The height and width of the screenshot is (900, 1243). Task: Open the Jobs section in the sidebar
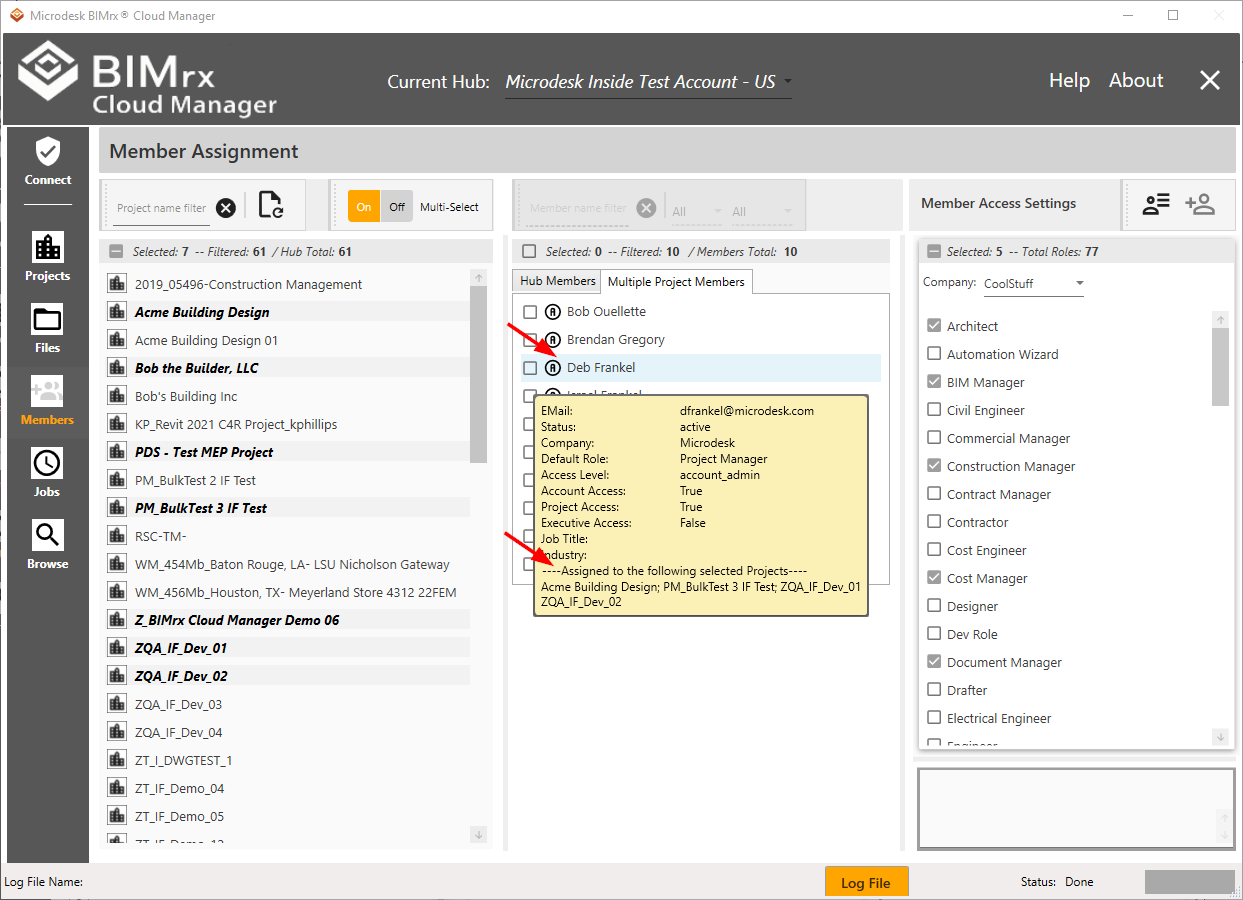[48, 473]
